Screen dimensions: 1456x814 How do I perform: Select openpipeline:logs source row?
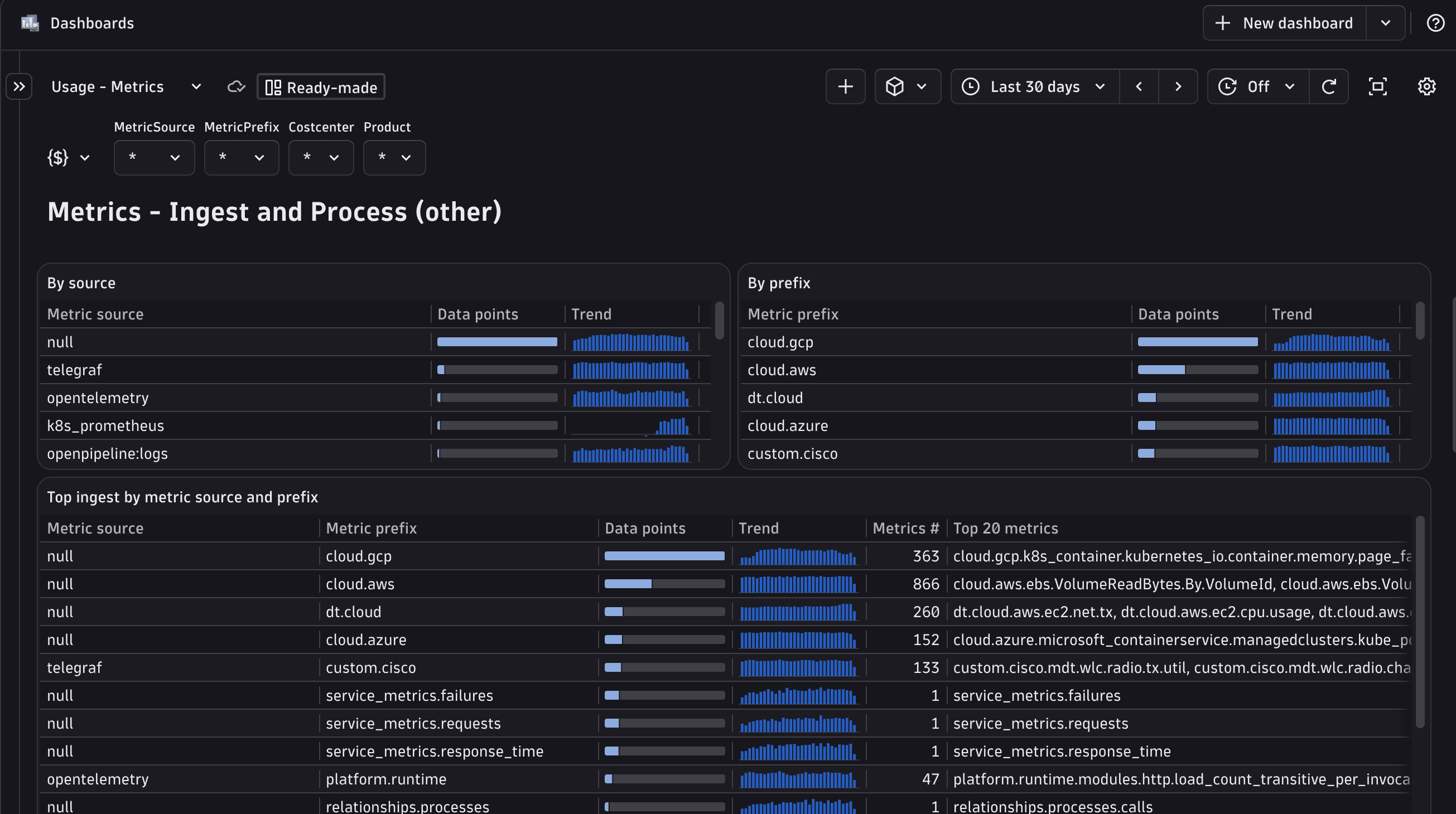(x=375, y=454)
